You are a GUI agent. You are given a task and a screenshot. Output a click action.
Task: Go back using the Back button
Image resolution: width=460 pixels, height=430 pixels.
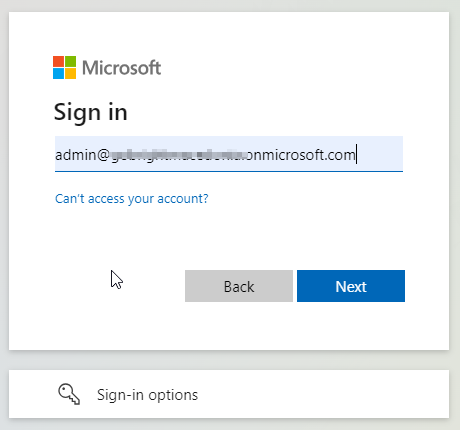239,286
